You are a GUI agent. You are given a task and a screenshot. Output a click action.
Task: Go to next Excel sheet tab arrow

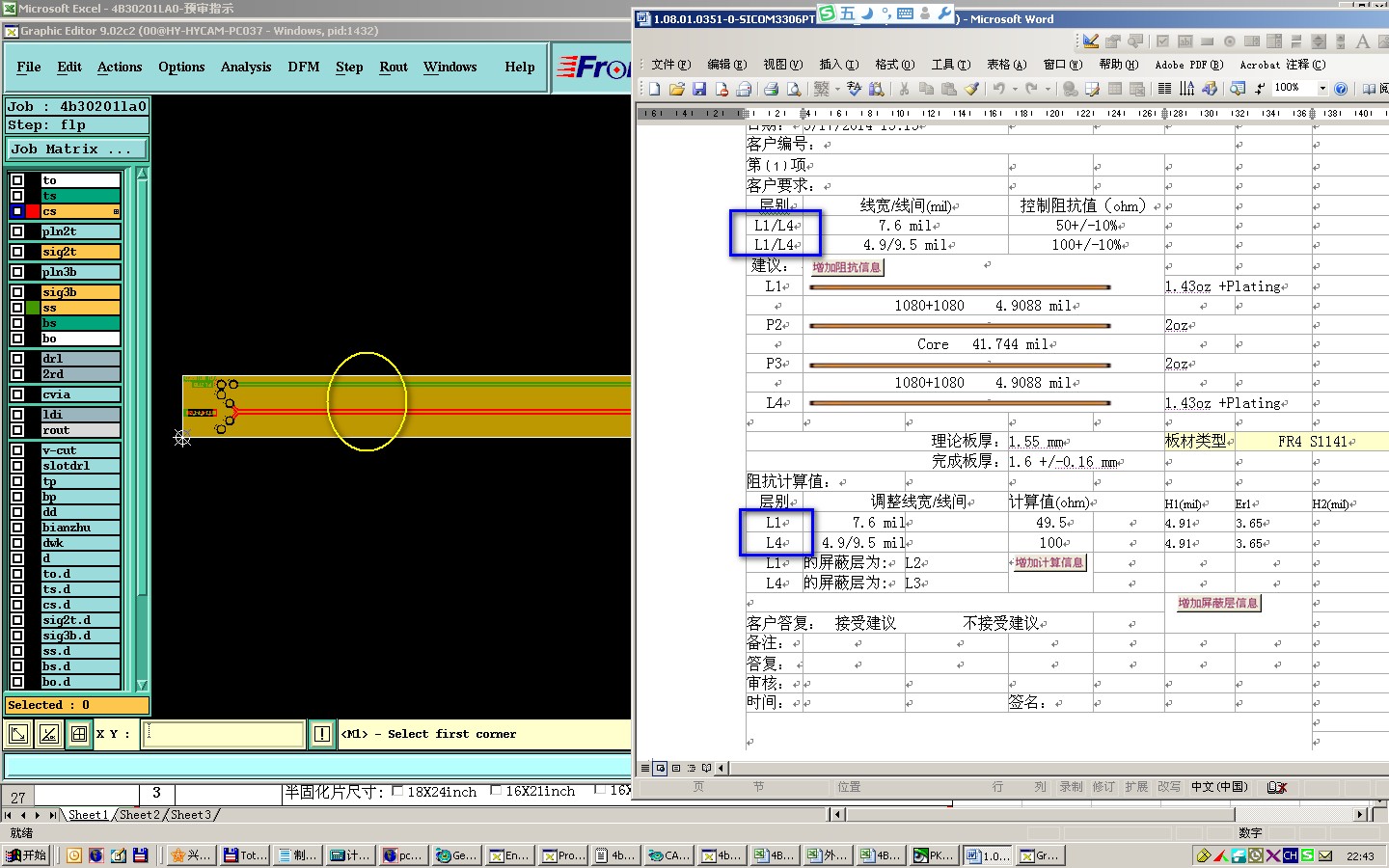tap(37, 815)
